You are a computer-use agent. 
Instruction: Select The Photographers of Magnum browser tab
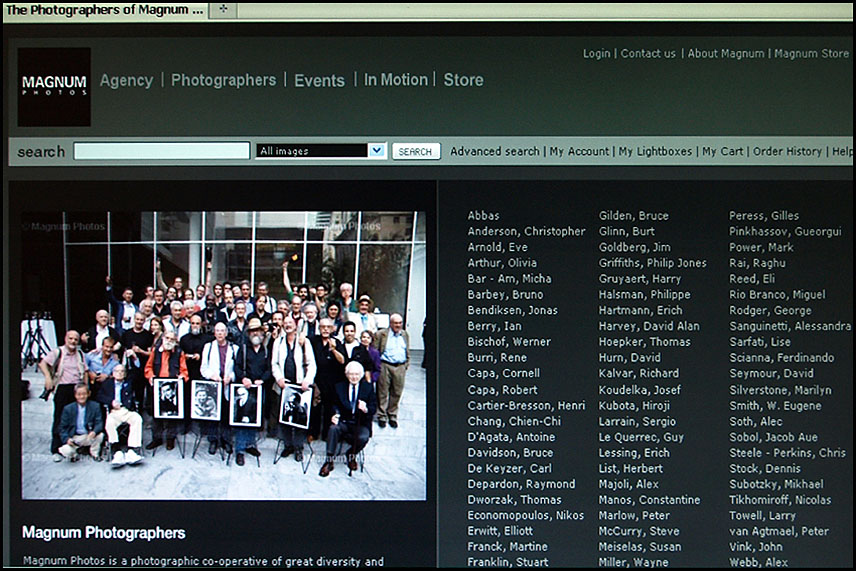pyautogui.click(x=105, y=10)
